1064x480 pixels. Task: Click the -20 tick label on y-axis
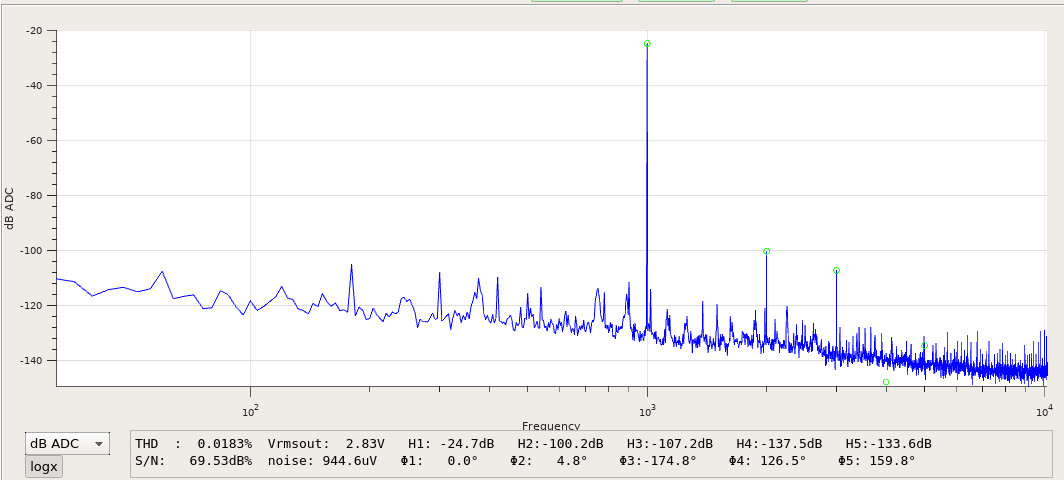pos(34,31)
